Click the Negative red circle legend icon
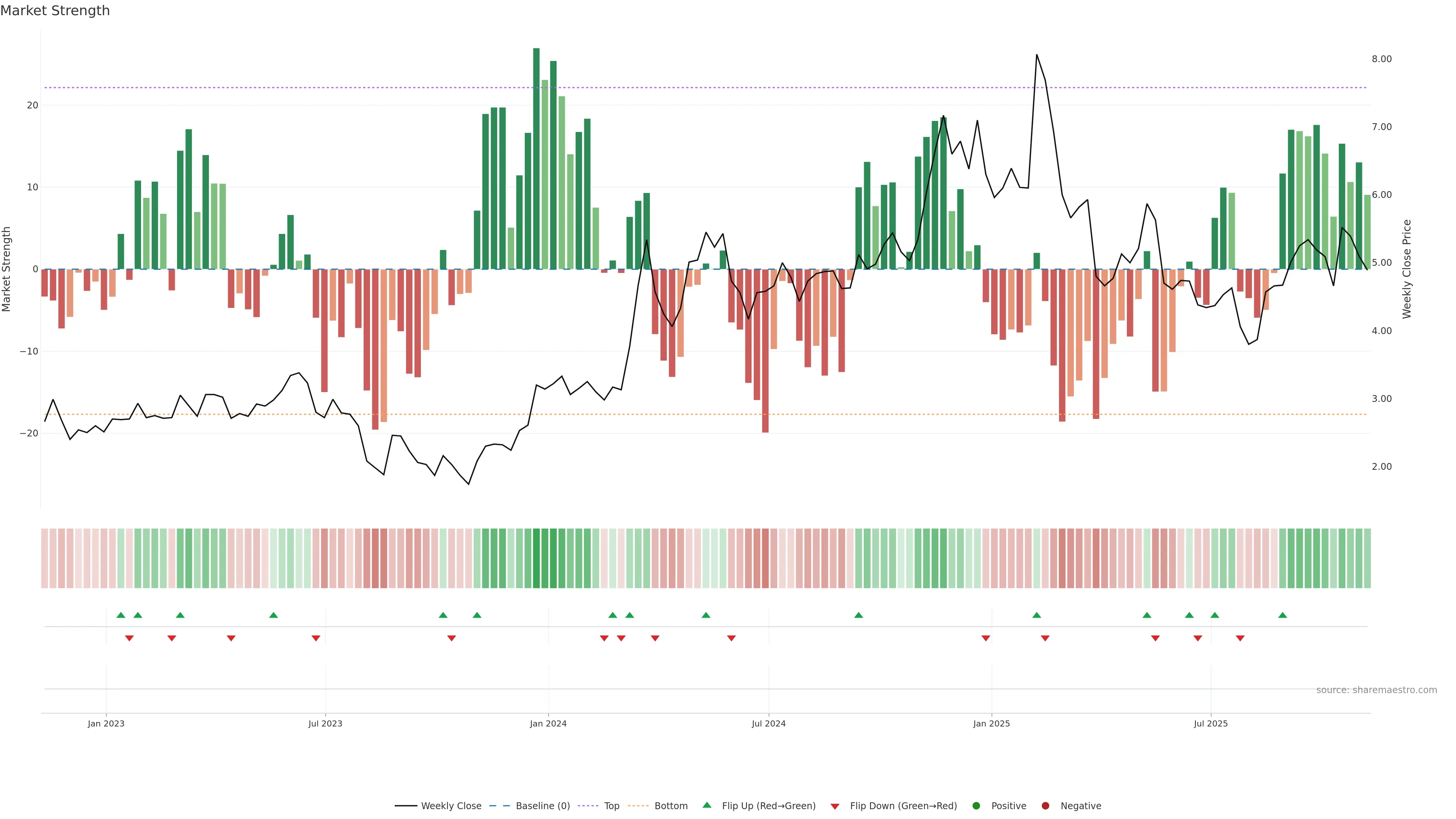 [x=1045, y=806]
